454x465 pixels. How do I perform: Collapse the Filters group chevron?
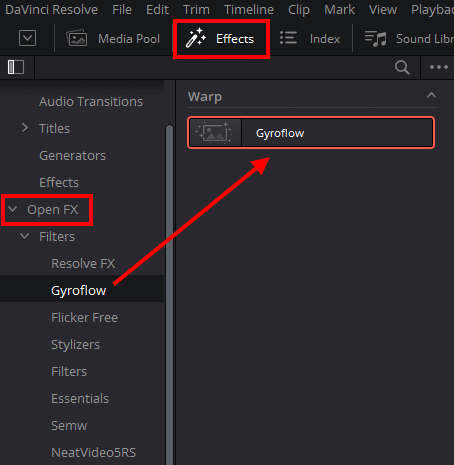[24, 236]
